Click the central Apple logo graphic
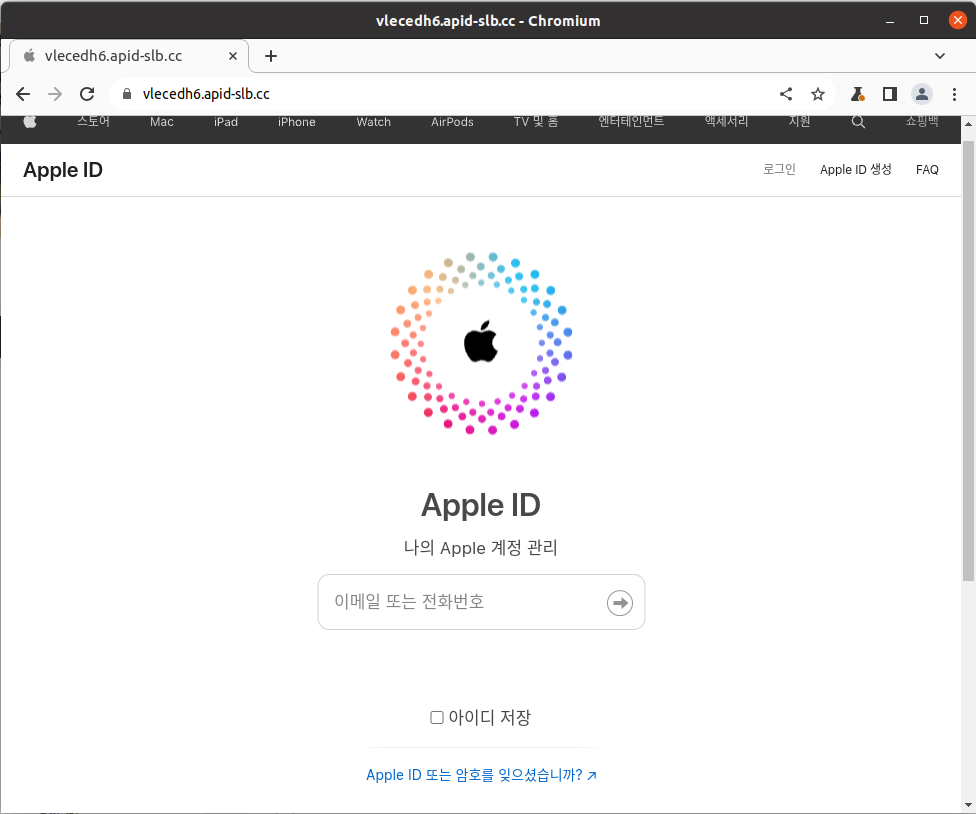Viewport: 976px width, 814px height. 481,342
